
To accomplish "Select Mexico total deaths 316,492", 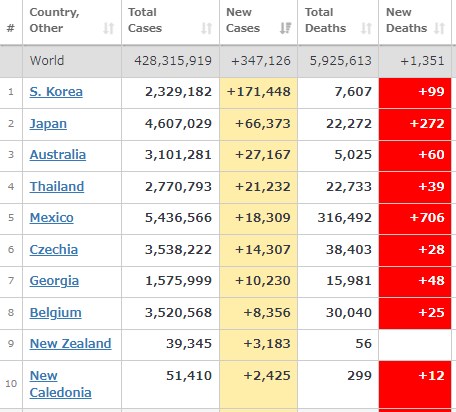I will (345, 218).
